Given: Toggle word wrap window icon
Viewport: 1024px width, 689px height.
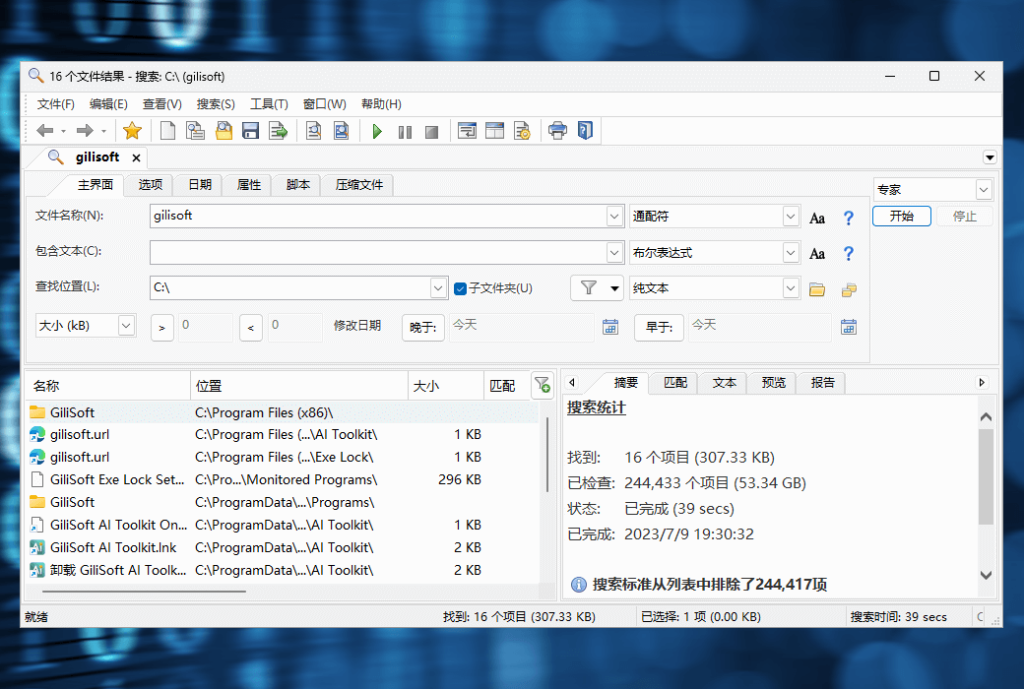Looking at the screenshot, I should point(467,131).
